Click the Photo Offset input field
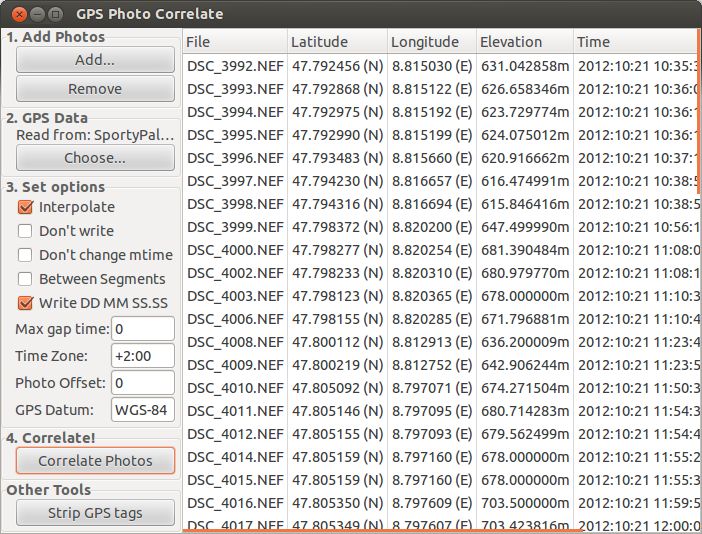The image size is (702, 534). 143,383
